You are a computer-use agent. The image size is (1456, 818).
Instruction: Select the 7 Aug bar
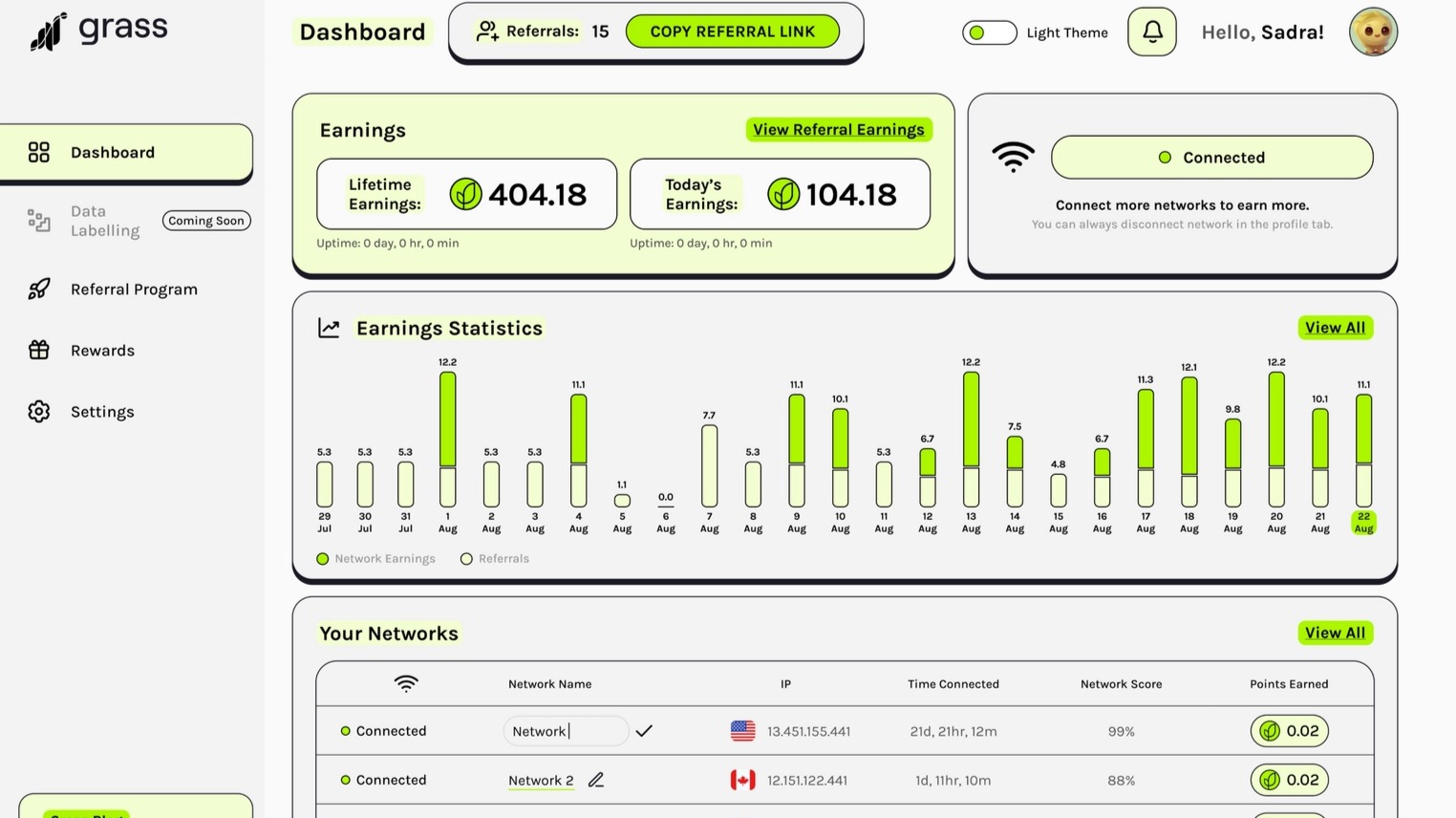[709, 466]
